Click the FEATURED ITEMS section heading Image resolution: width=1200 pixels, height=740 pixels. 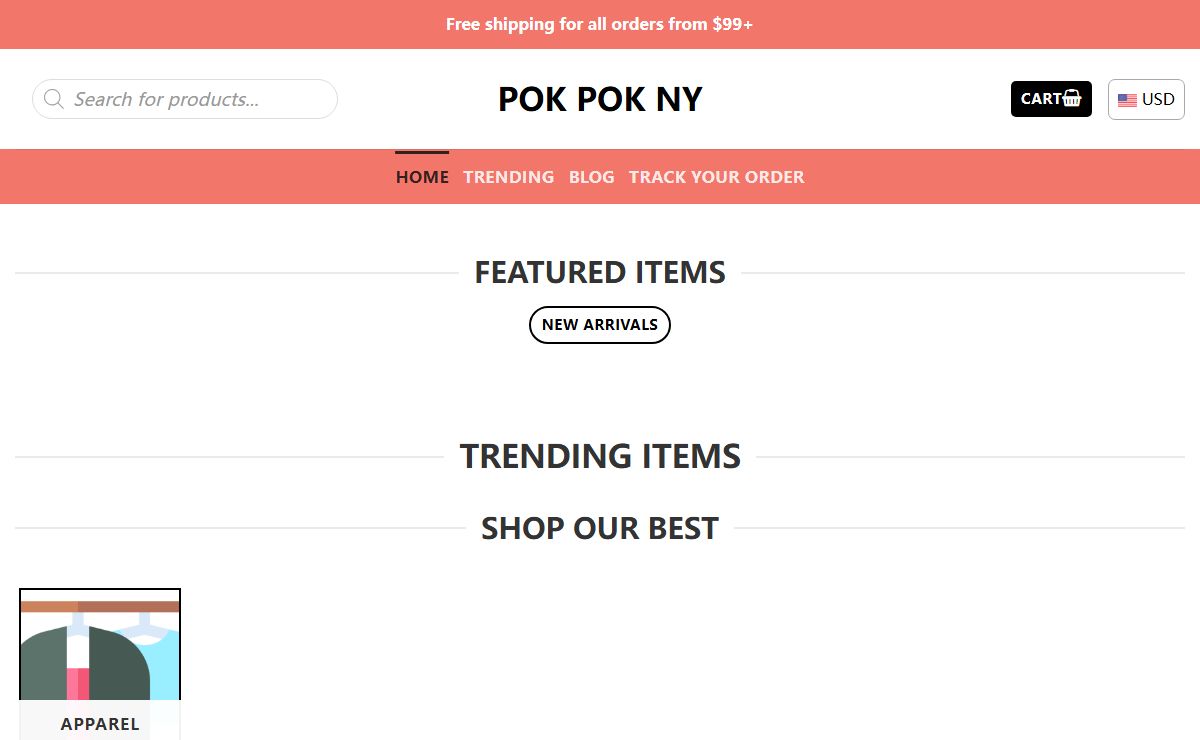click(x=600, y=272)
